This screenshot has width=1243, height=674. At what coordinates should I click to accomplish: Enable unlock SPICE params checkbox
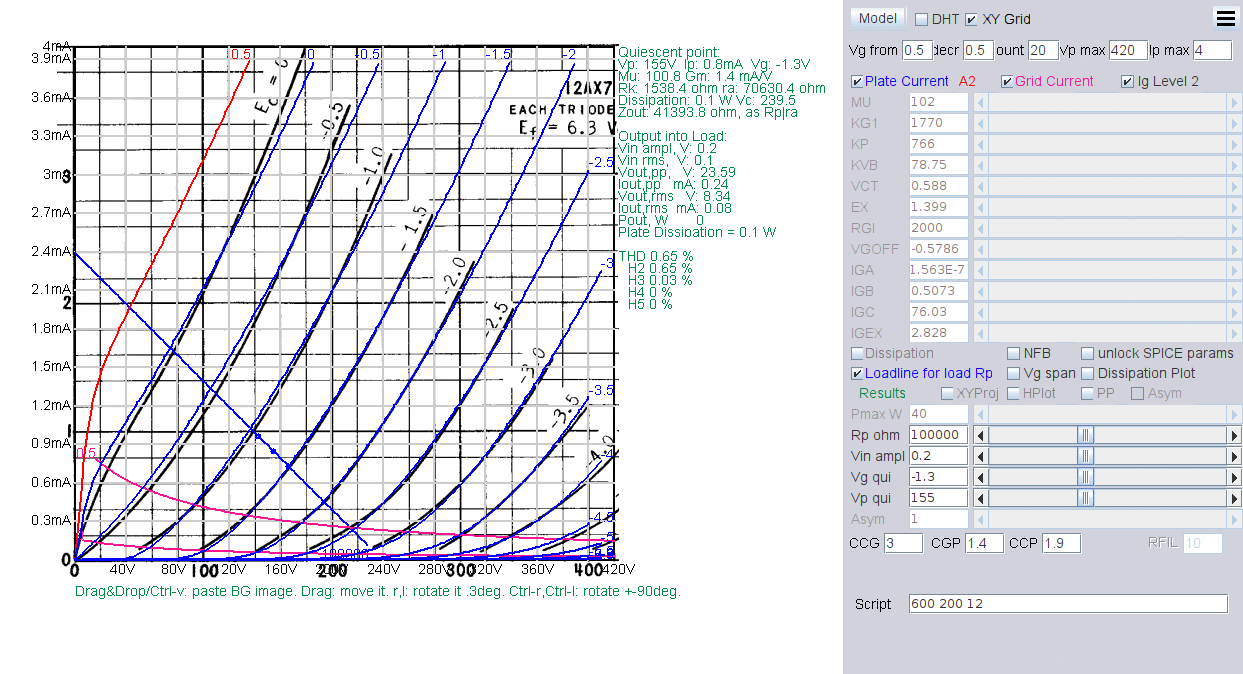(x=1088, y=353)
